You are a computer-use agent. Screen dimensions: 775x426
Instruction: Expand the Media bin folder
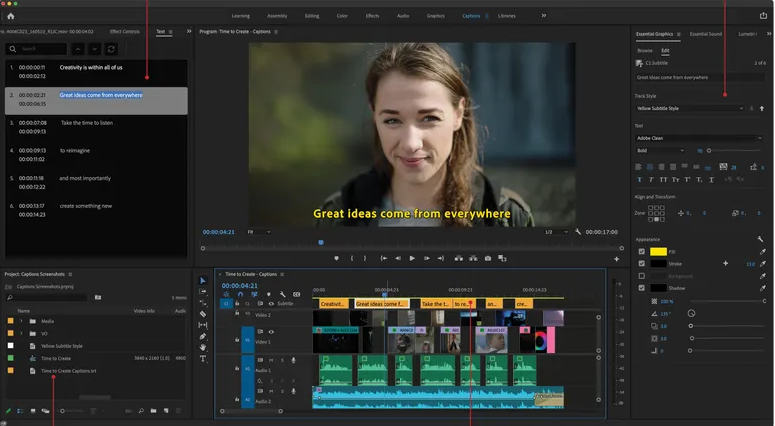[x=21, y=321]
